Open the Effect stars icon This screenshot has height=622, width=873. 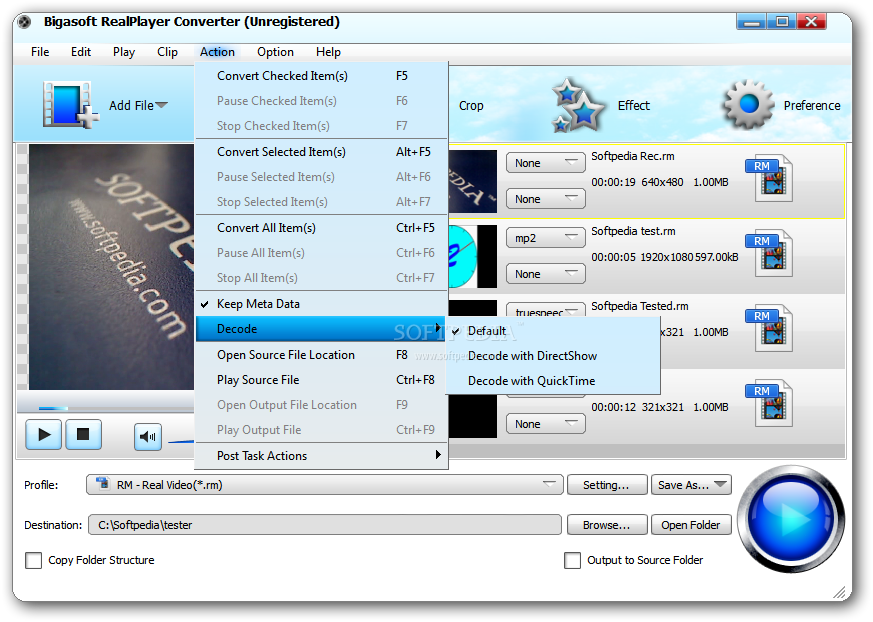578,105
